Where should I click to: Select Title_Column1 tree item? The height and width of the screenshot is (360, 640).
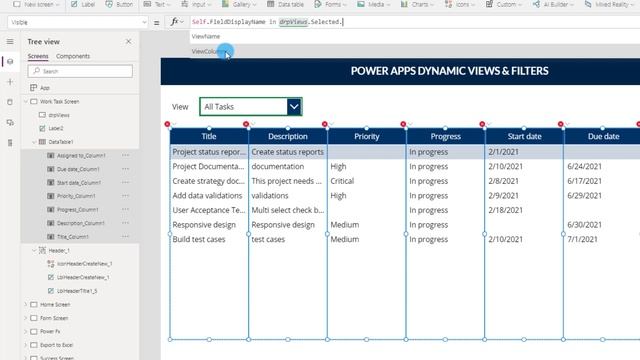73,237
